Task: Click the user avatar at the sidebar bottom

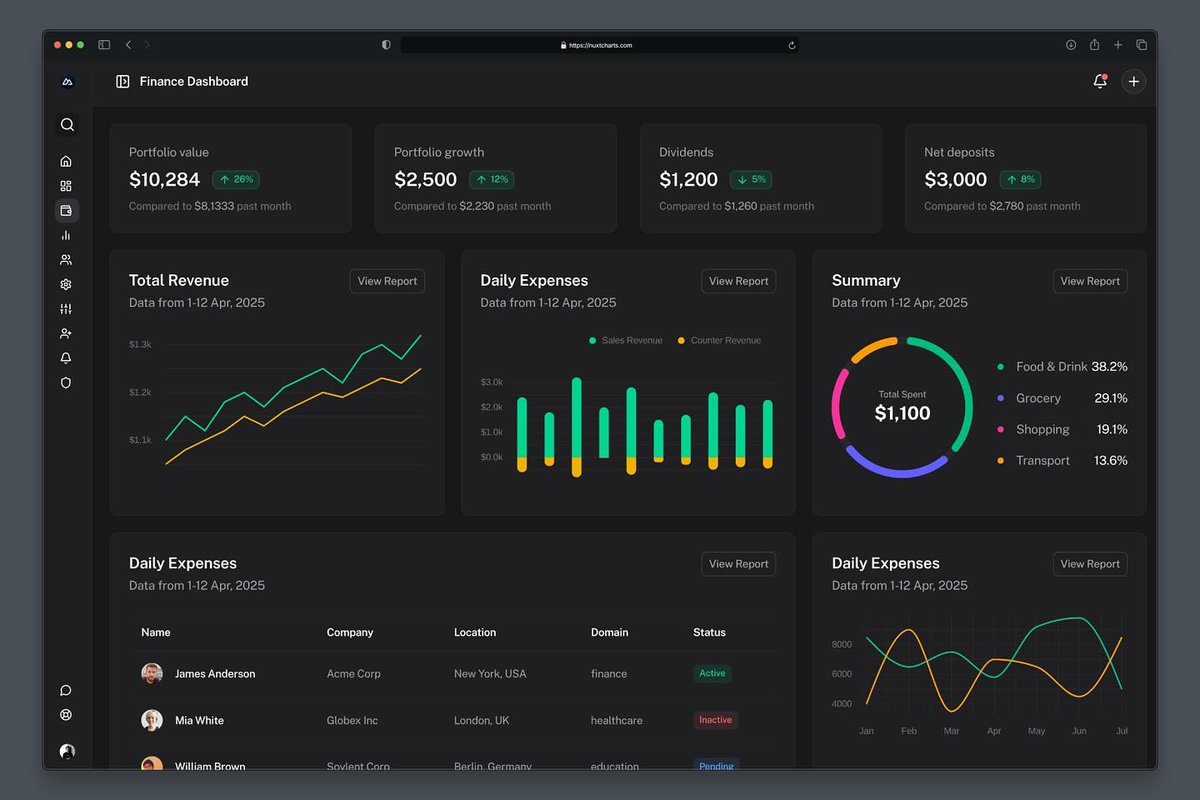Action: pos(67,751)
